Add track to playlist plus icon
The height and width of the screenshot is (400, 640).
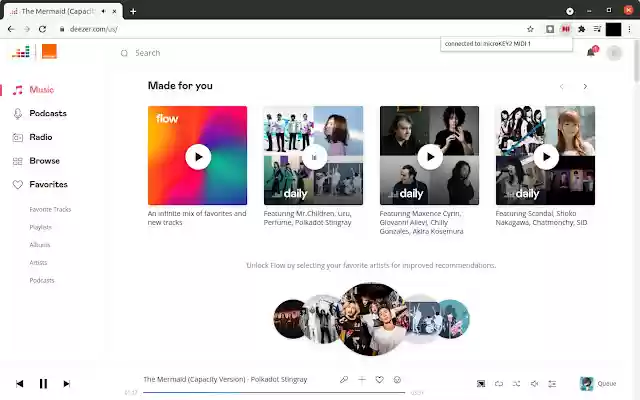(x=362, y=380)
